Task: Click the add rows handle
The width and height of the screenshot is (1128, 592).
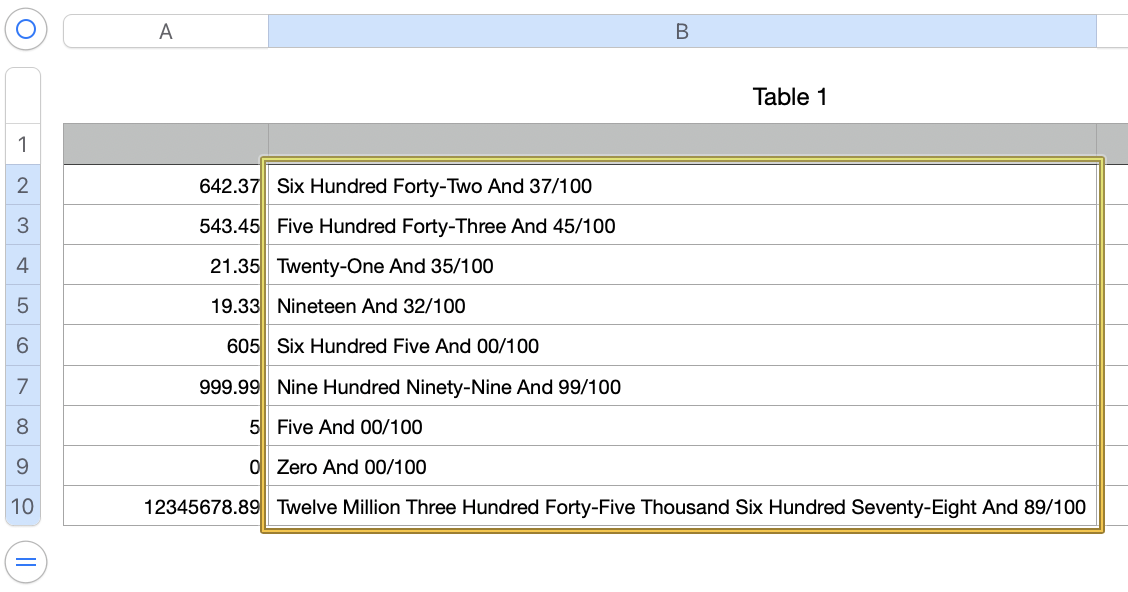Action: [x=26, y=562]
